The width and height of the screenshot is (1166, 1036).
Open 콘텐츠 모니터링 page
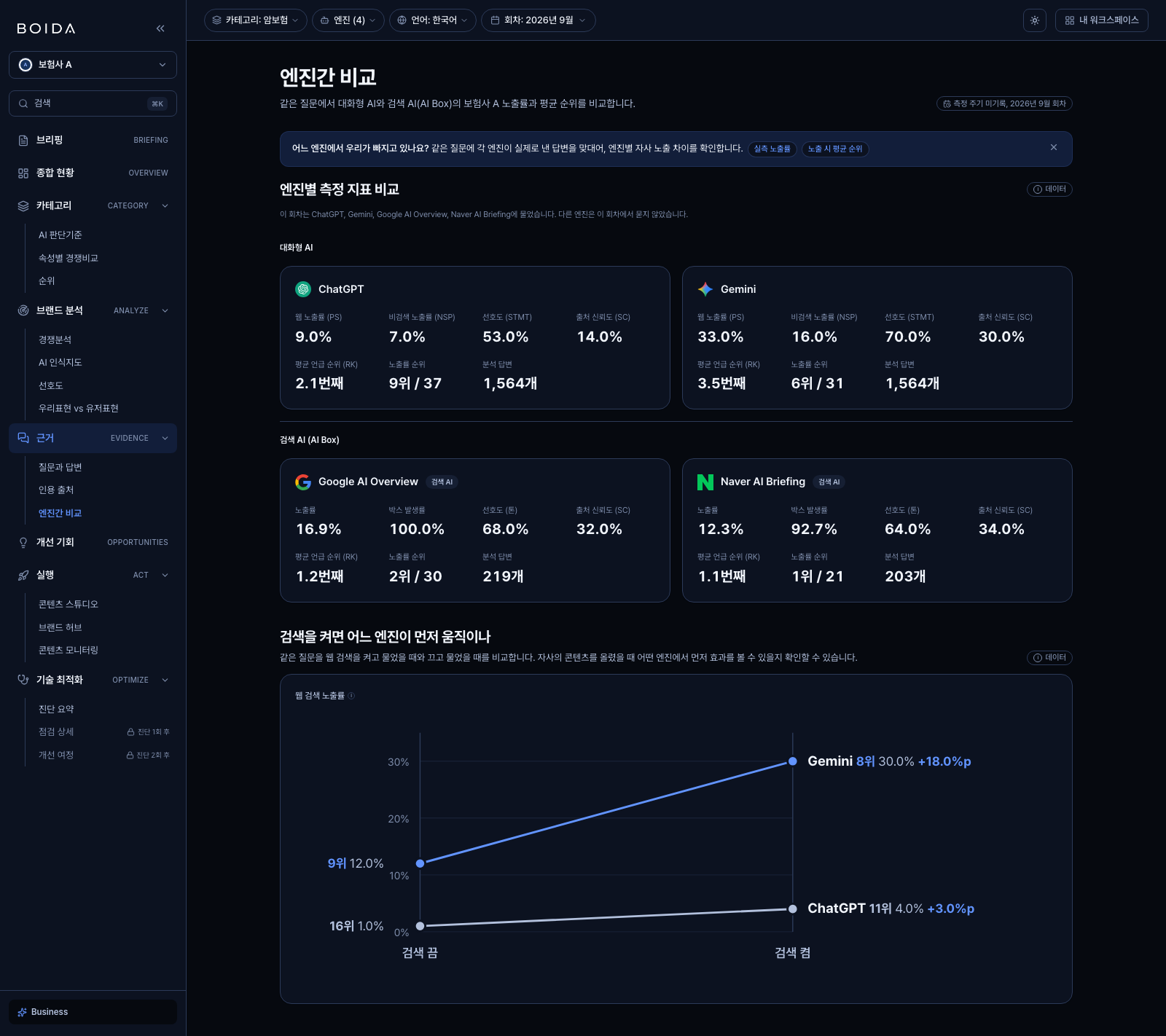[69, 650]
